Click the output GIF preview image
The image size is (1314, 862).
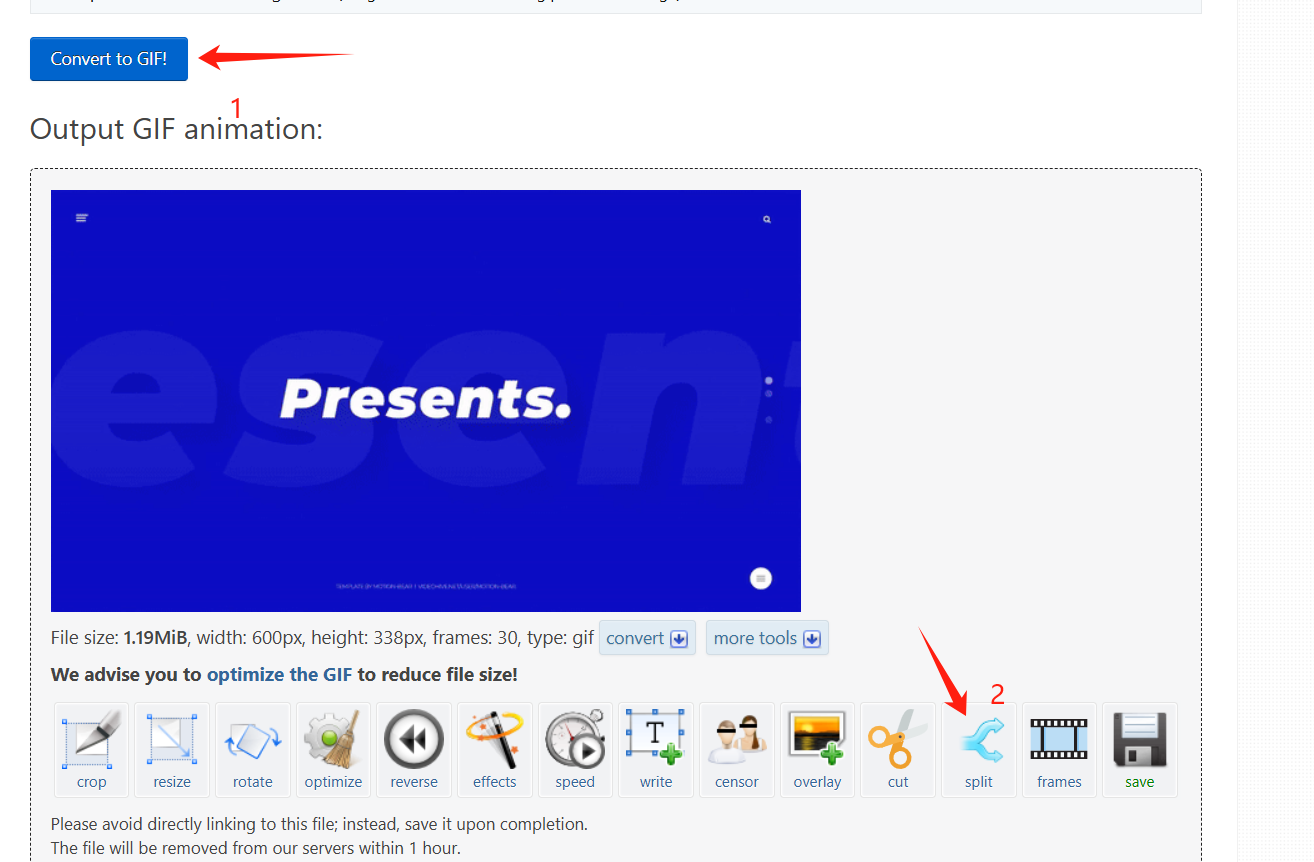pos(425,400)
